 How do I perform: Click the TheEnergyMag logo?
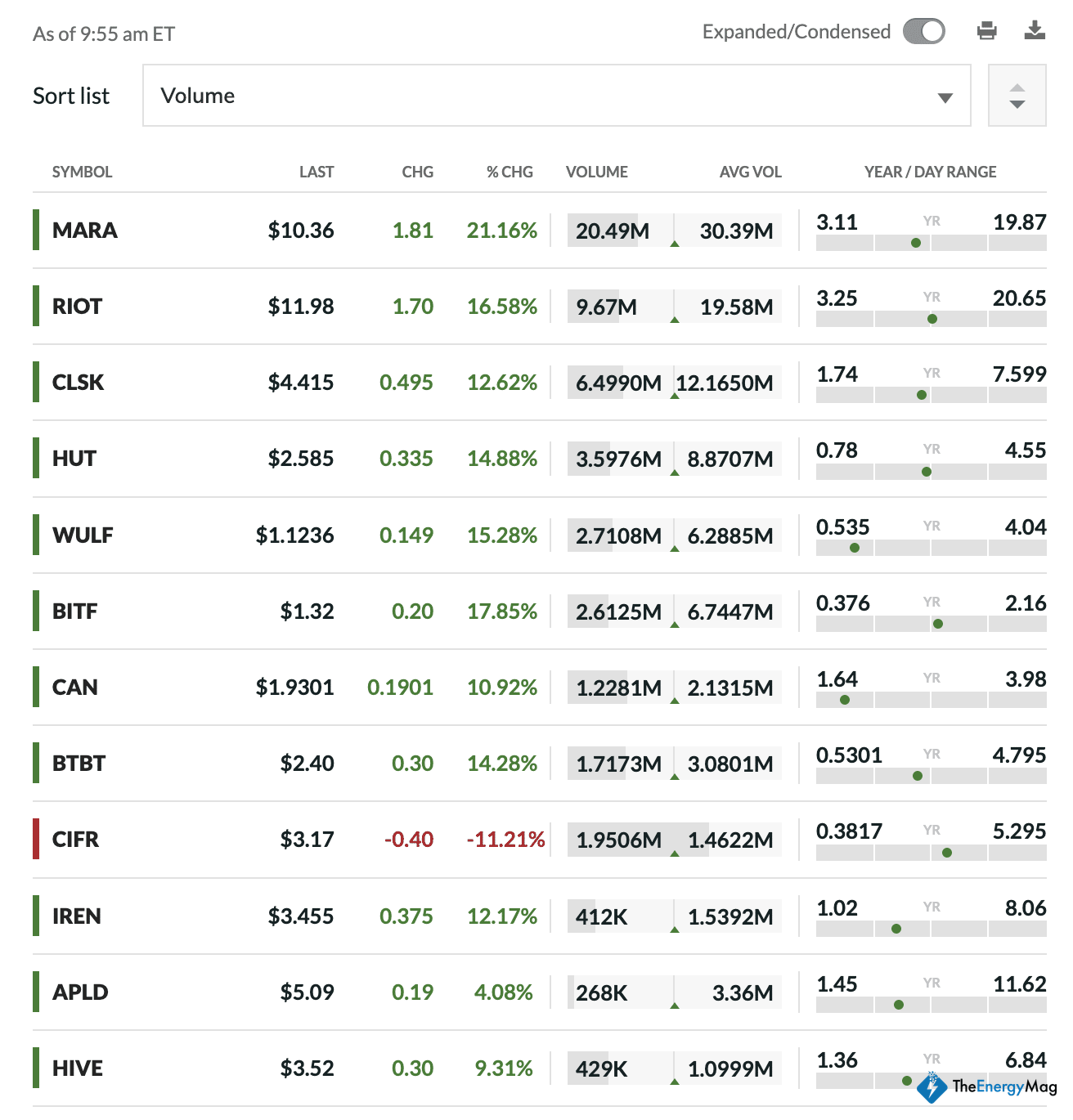click(986, 1086)
